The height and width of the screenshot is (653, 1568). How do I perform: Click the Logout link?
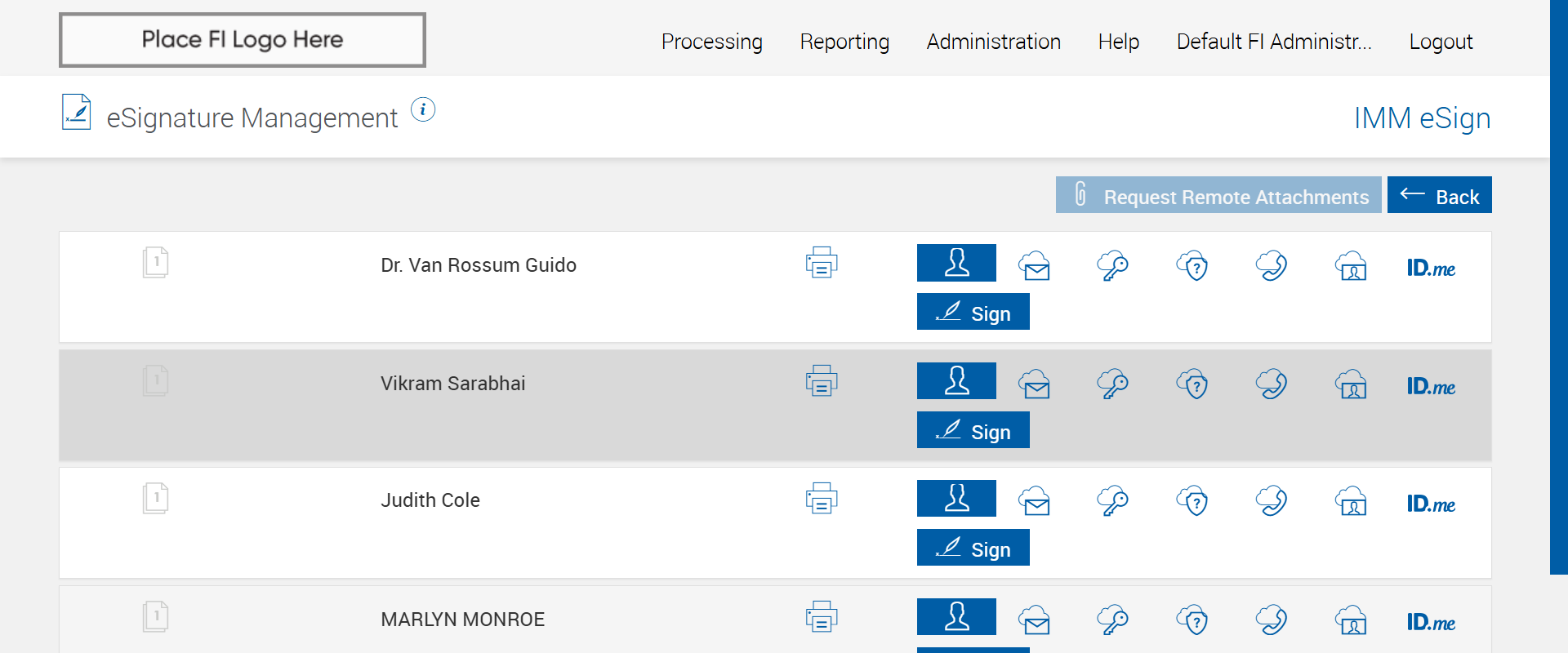[x=1441, y=42]
